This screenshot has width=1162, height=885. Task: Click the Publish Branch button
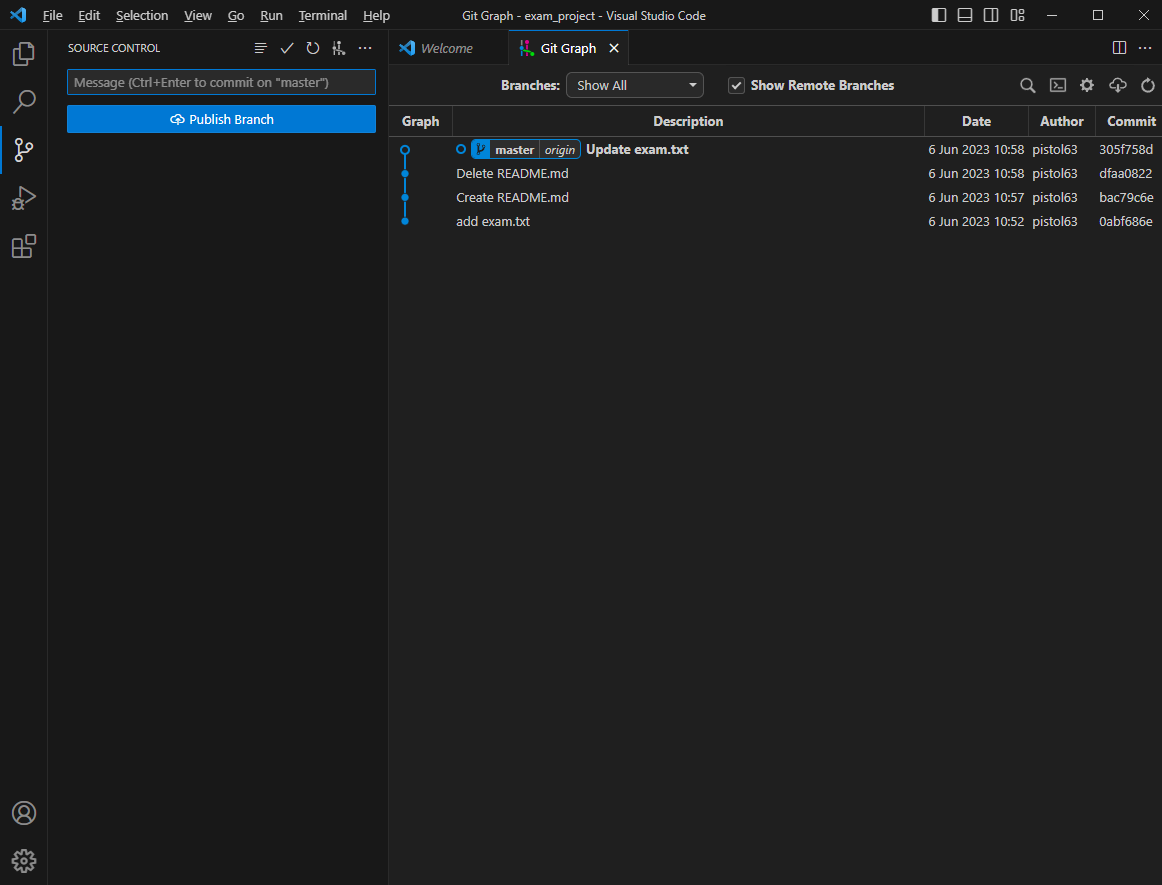(x=221, y=119)
